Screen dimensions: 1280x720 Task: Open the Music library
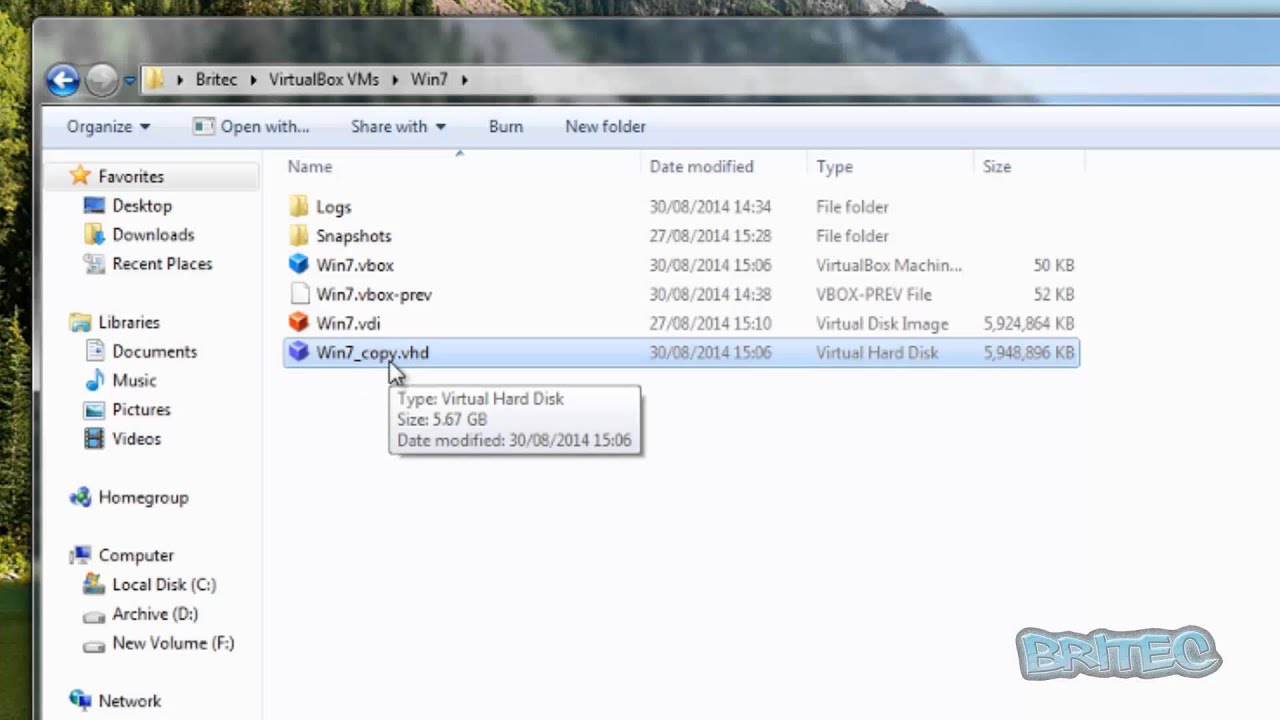[134, 381]
